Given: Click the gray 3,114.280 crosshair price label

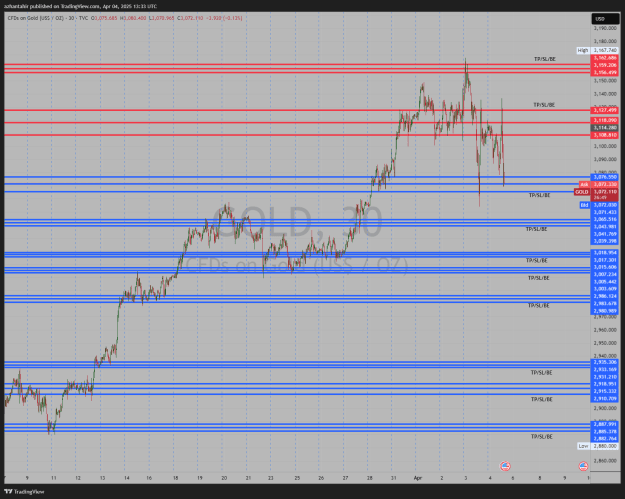Looking at the screenshot, I should pos(605,128).
